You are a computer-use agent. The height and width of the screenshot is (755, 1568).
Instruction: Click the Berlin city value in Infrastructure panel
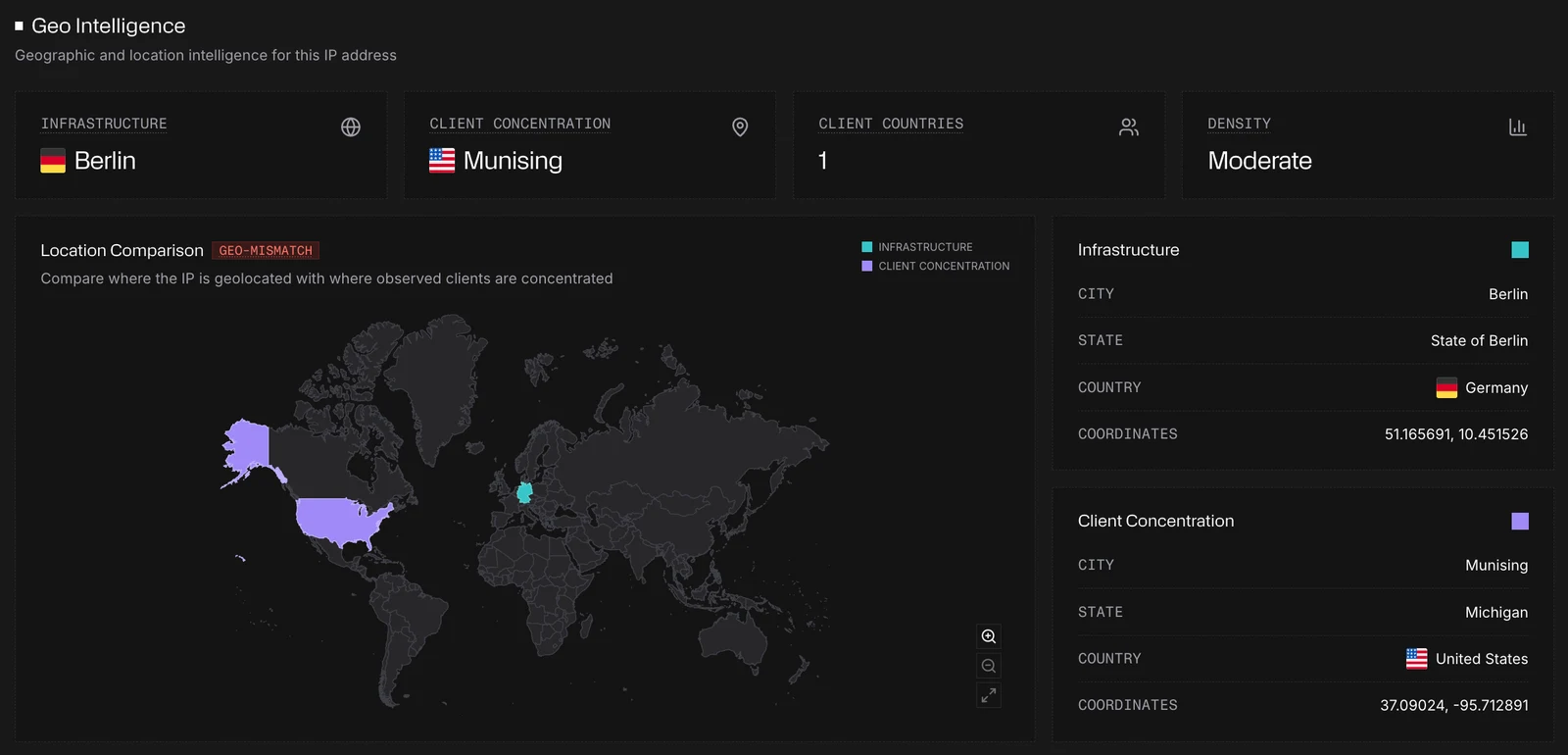[1508, 294]
